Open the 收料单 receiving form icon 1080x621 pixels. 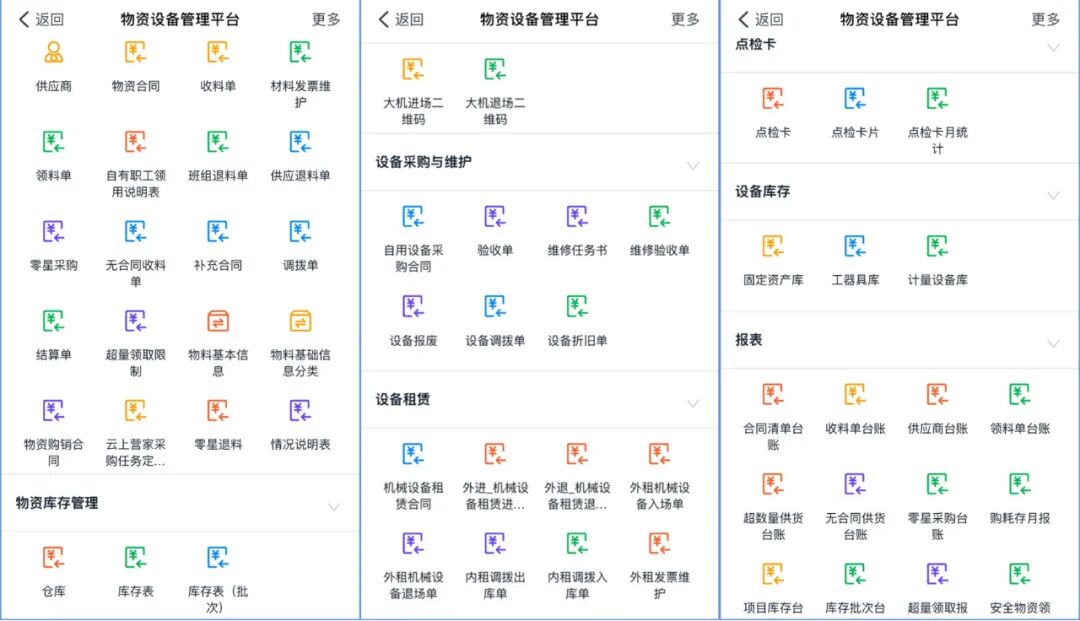218,60
